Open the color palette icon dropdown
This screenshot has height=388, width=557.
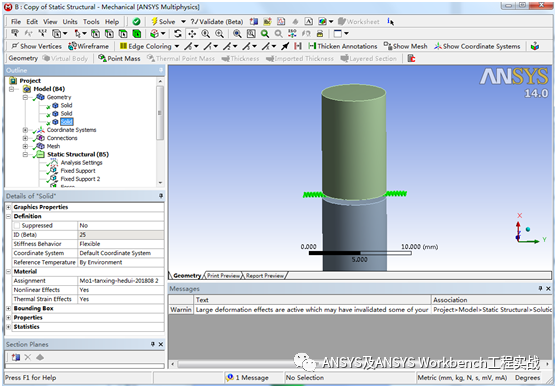(331, 22)
